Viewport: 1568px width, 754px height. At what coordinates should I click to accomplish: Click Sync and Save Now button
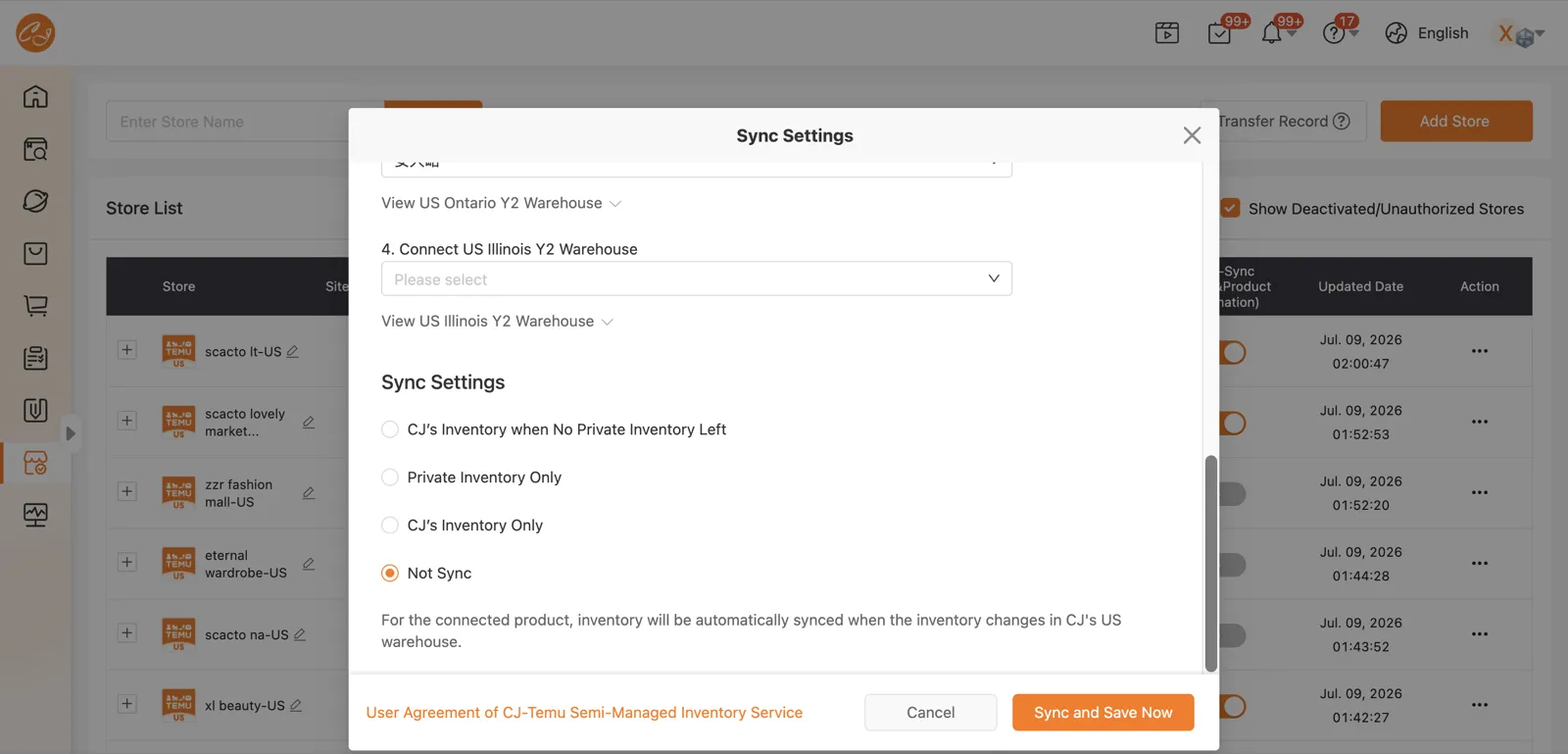click(1103, 713)
